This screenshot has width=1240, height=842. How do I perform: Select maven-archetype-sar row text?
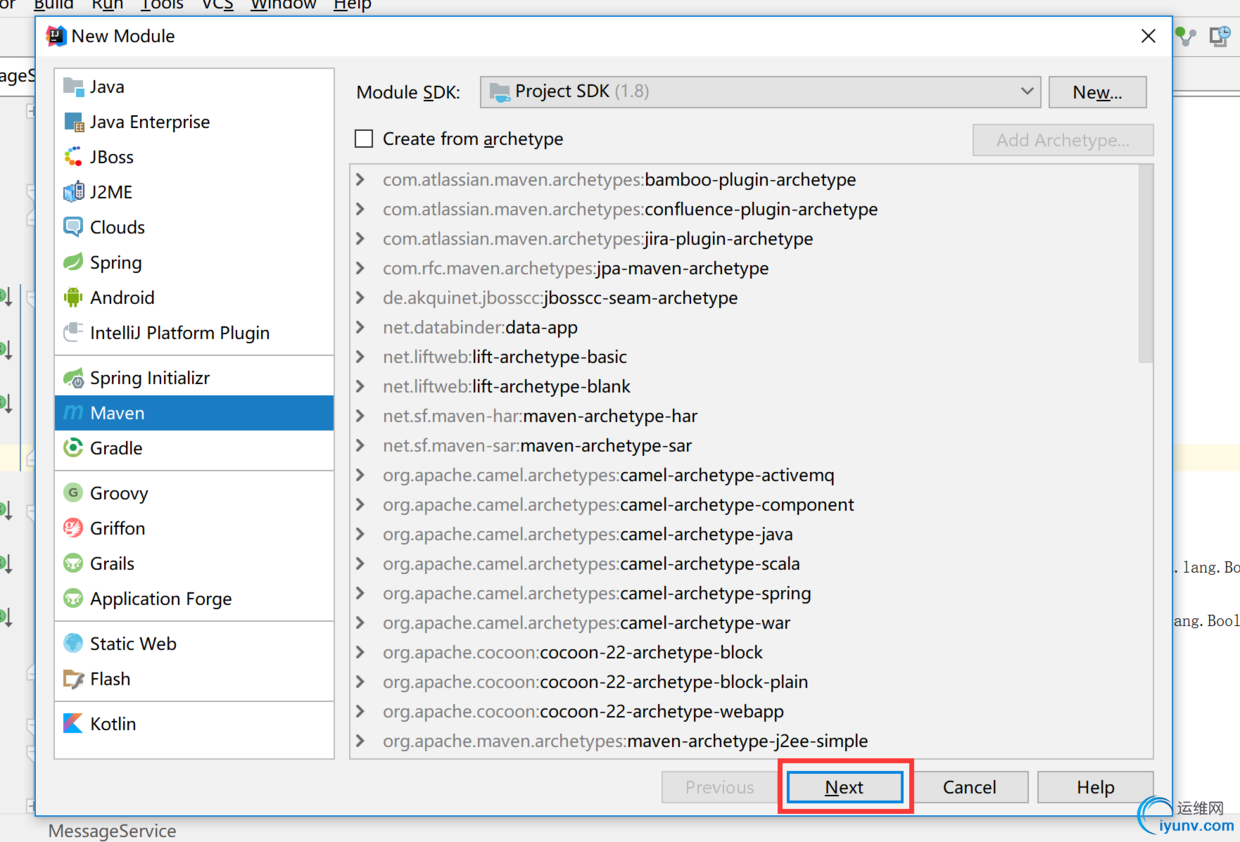pyautogui.click(x=537, y=445)
